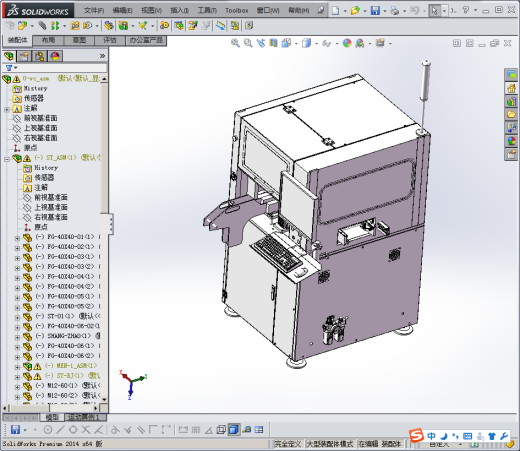The width and height of the screenshot is (520, 451).
Task: Click the Edit Appearance color ball icon
Action: click(347, 43)
